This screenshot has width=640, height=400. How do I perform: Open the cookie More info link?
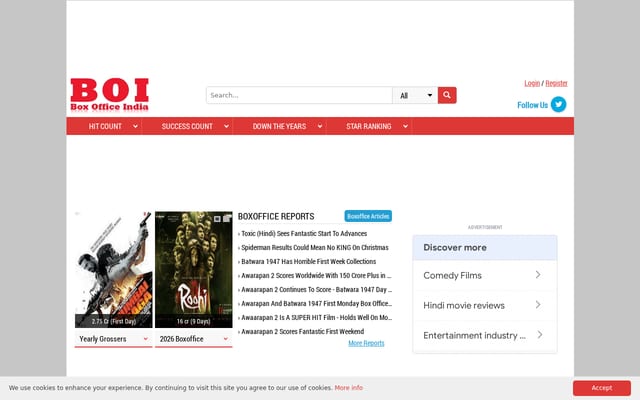(349, 388)
